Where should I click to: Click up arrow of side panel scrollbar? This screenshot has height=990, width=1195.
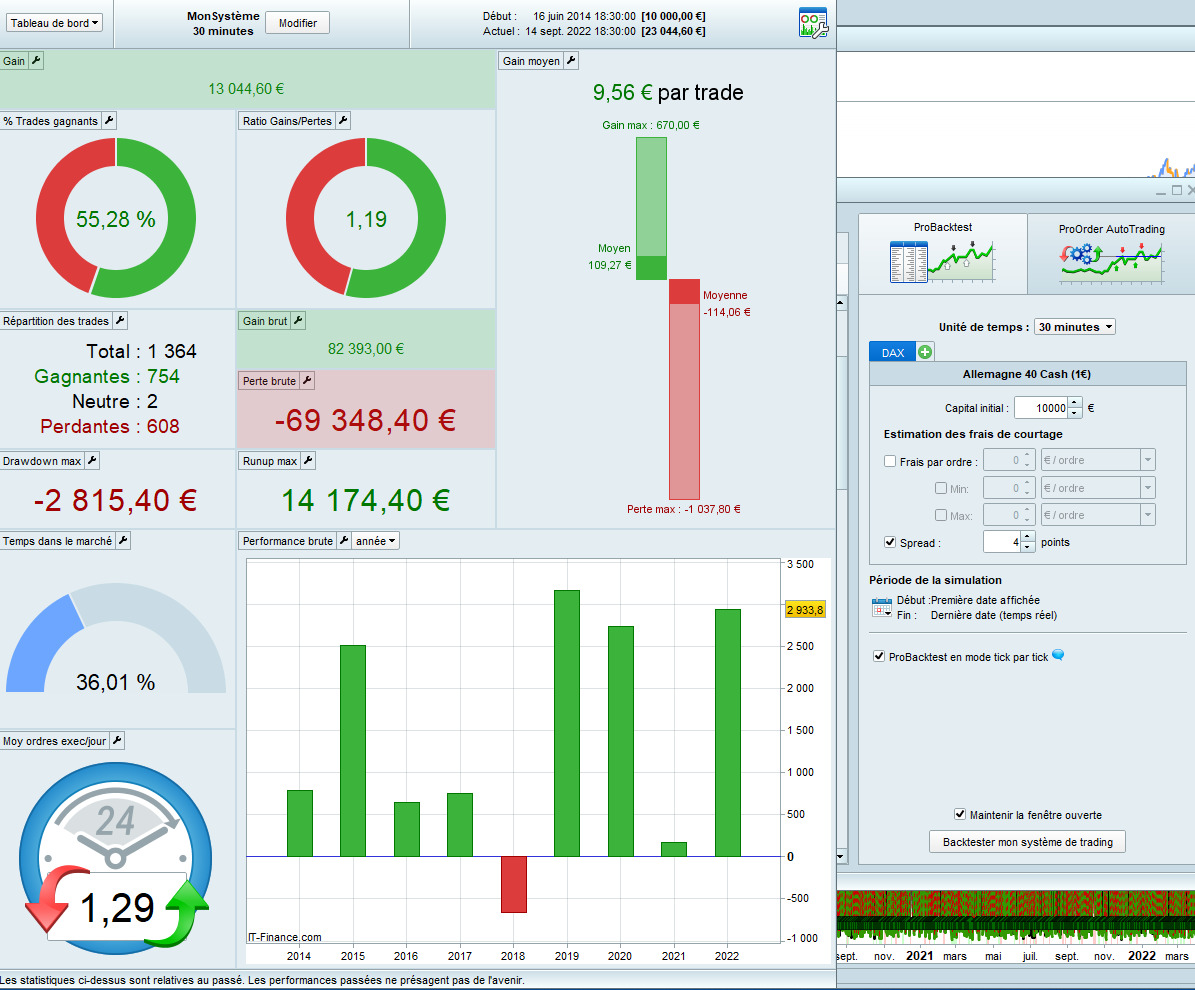(841, 303)
